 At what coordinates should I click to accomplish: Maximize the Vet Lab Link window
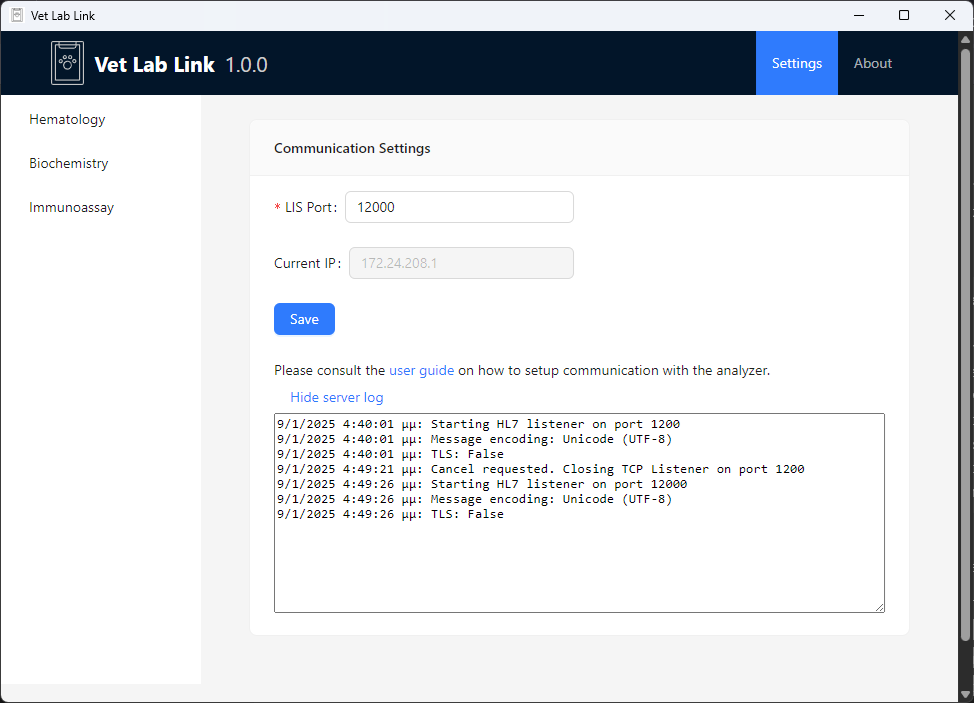(904, 15)
